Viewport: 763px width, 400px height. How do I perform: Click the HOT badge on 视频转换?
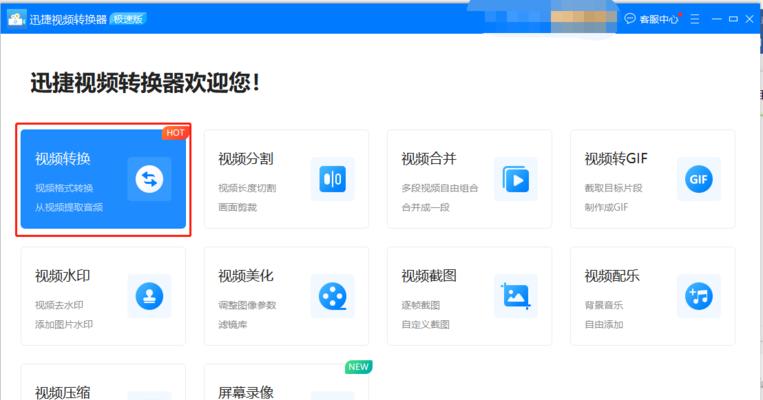pos(175,133)
